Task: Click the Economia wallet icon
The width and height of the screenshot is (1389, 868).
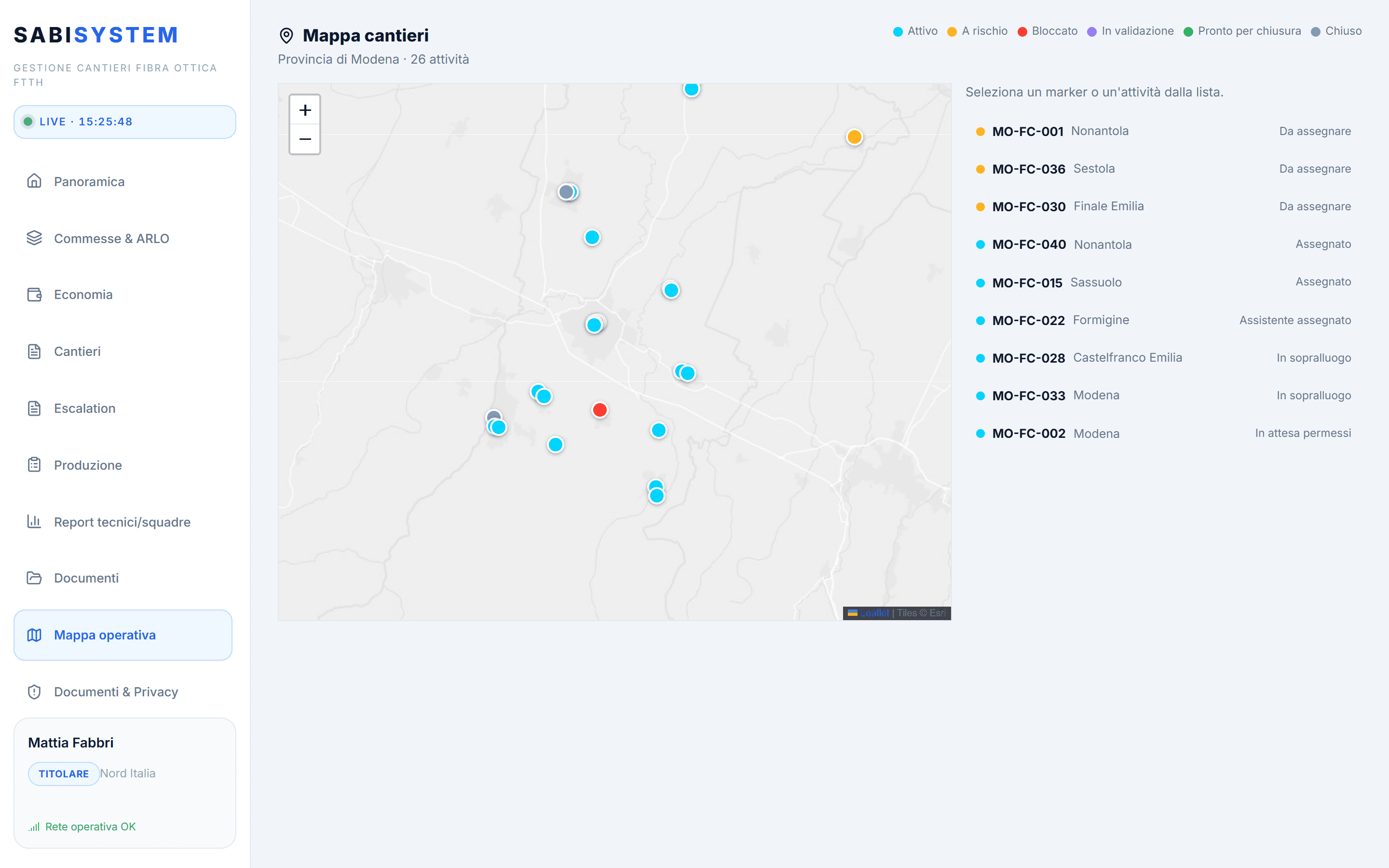Action: point(34,295)
